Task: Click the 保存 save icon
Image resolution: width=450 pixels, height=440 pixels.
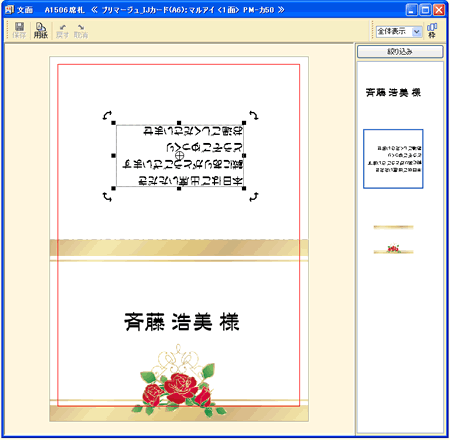Action: coord(19,30)
